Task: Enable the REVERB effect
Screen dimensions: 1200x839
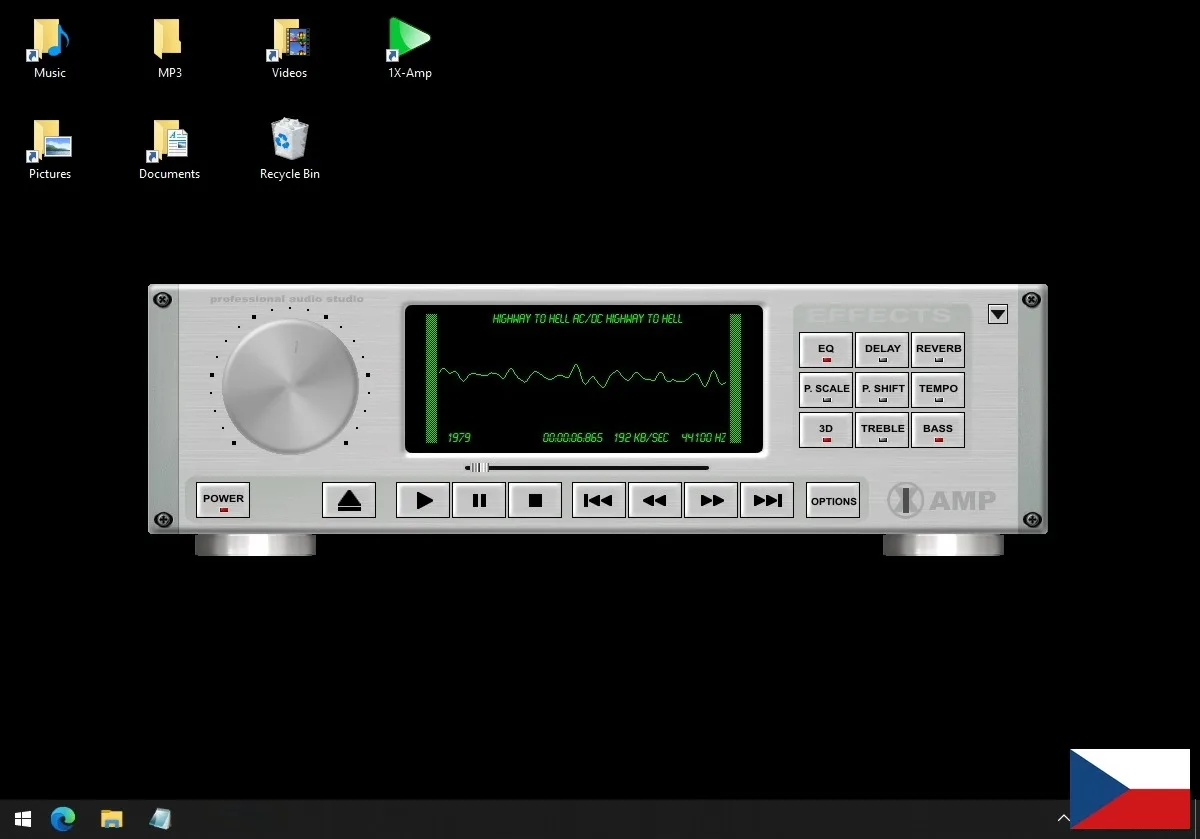Action: coord(938,350)
